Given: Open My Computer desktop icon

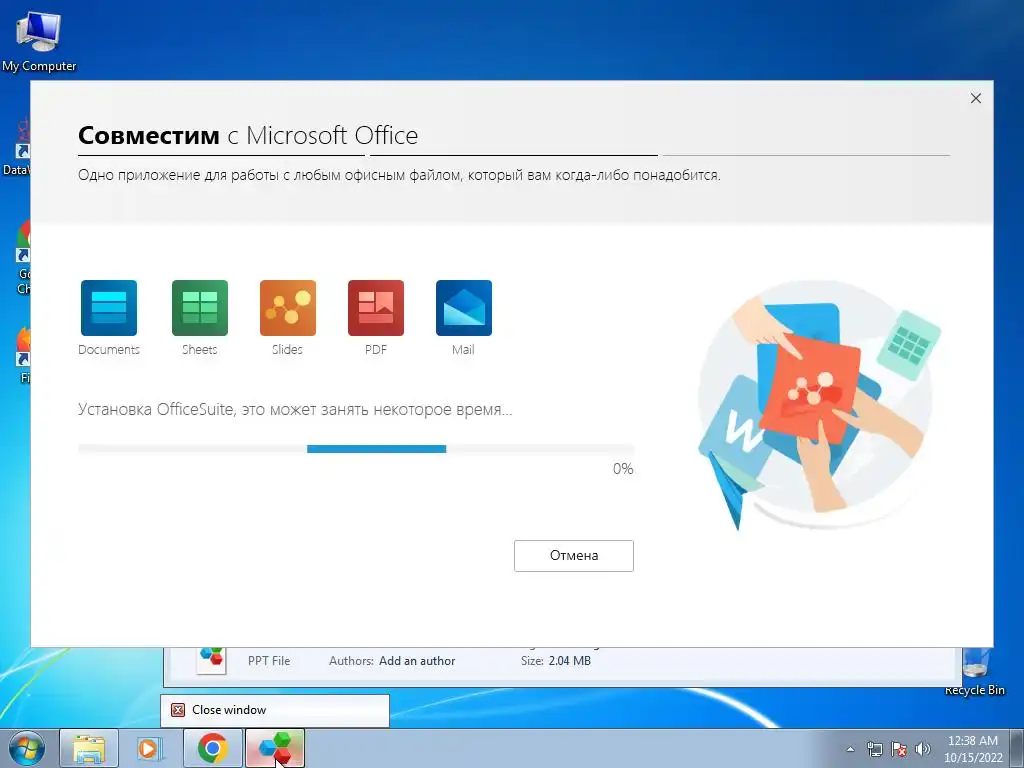Looking at the screenshot, I should pyautogui.click(x=39, y=42).
